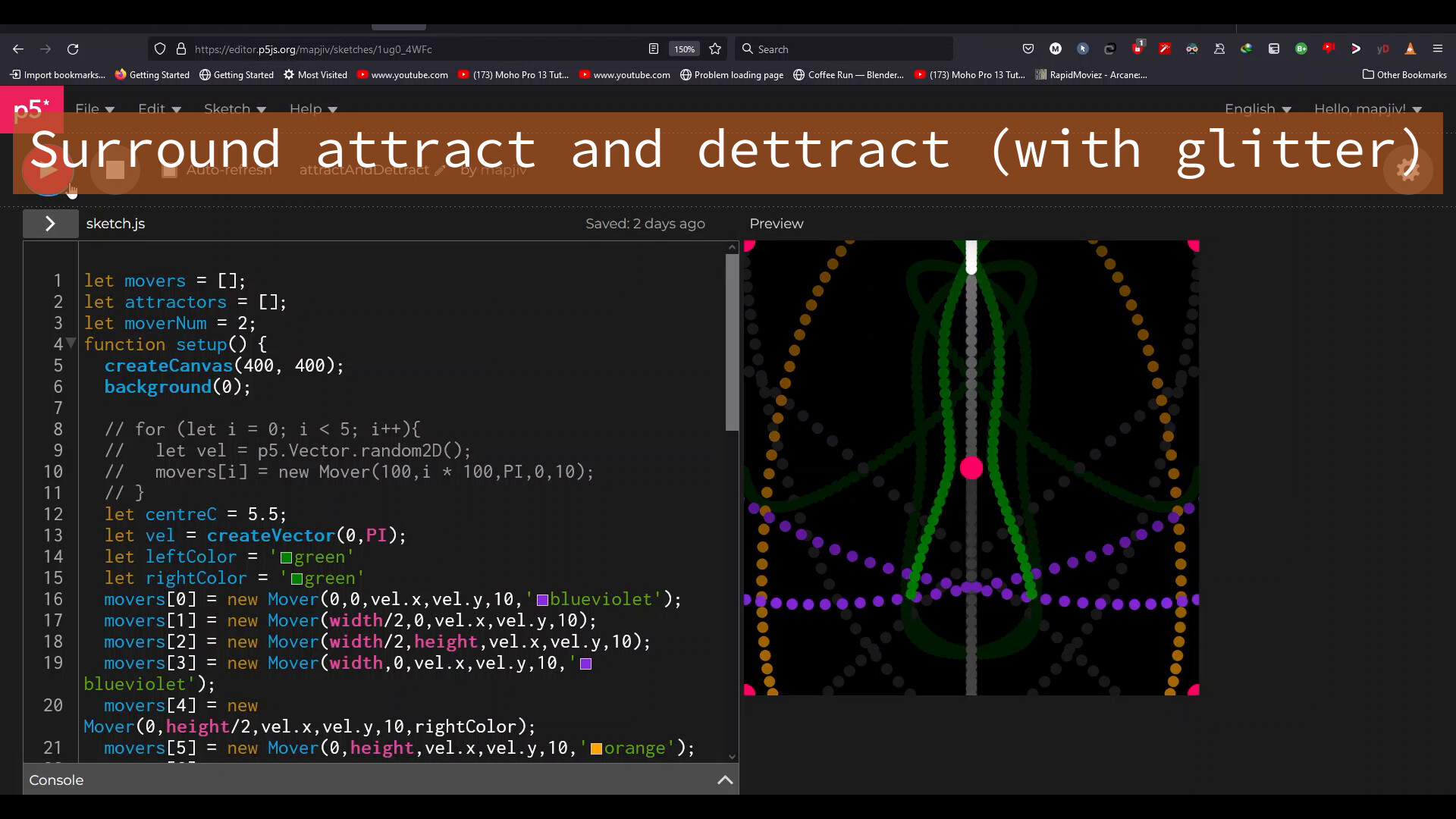Reload the current page

tap(73, 49)
